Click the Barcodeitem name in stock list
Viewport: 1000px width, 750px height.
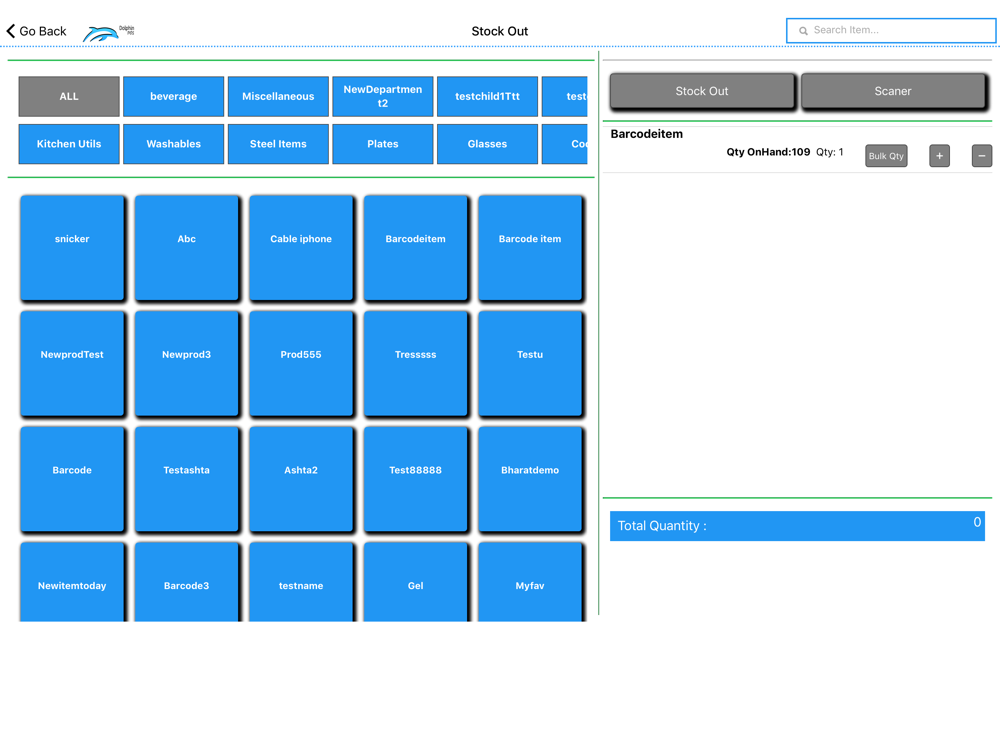point(647,134)
